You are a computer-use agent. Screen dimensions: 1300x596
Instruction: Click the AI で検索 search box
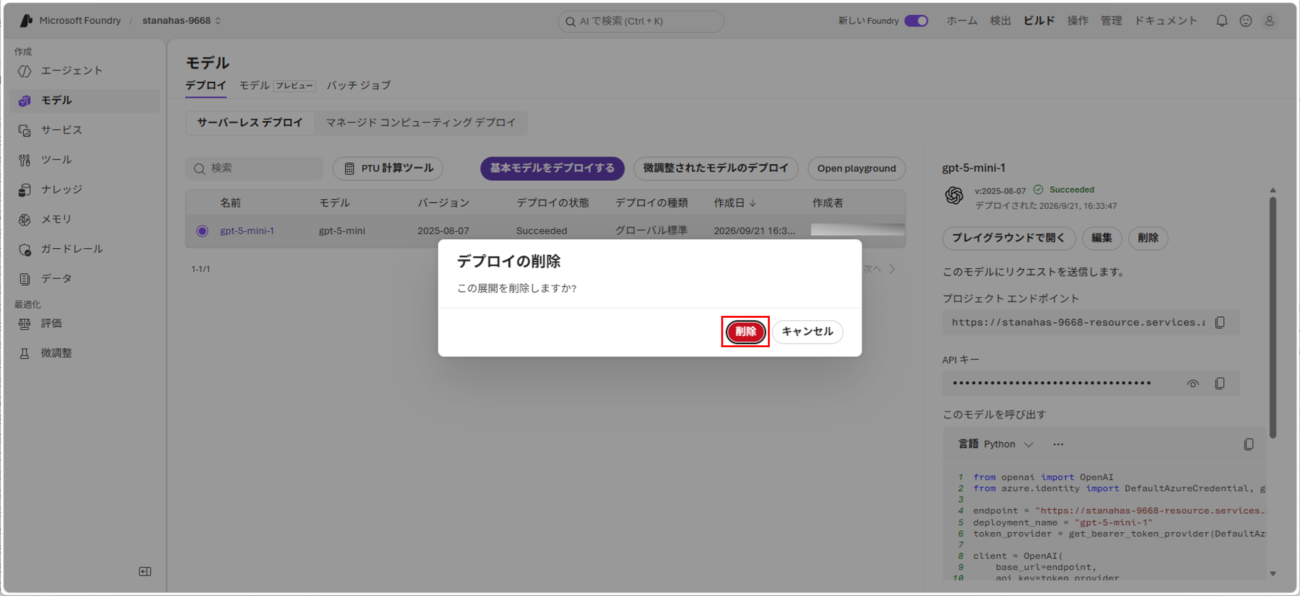coord(640,21)
